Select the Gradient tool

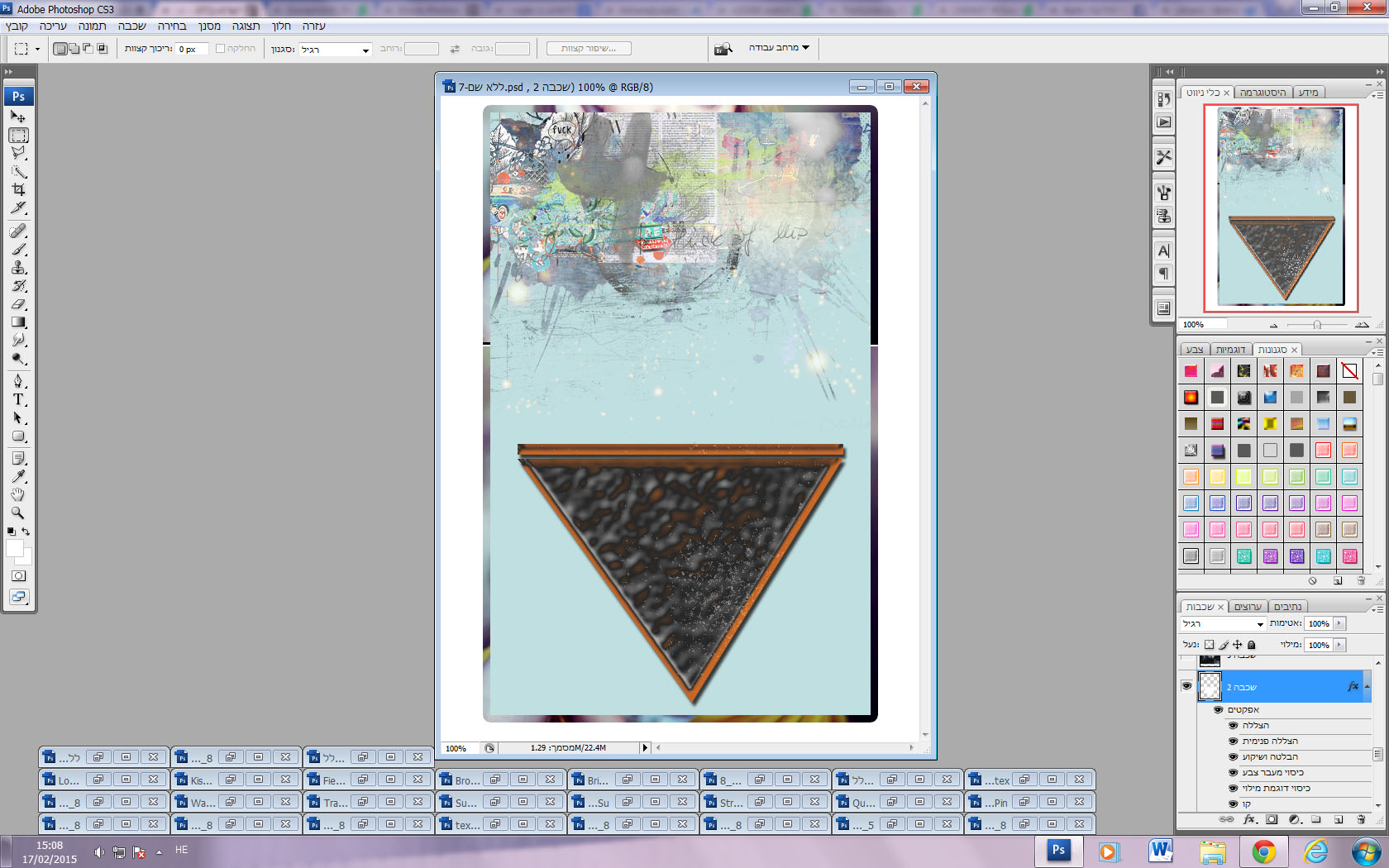click(18, 322)
